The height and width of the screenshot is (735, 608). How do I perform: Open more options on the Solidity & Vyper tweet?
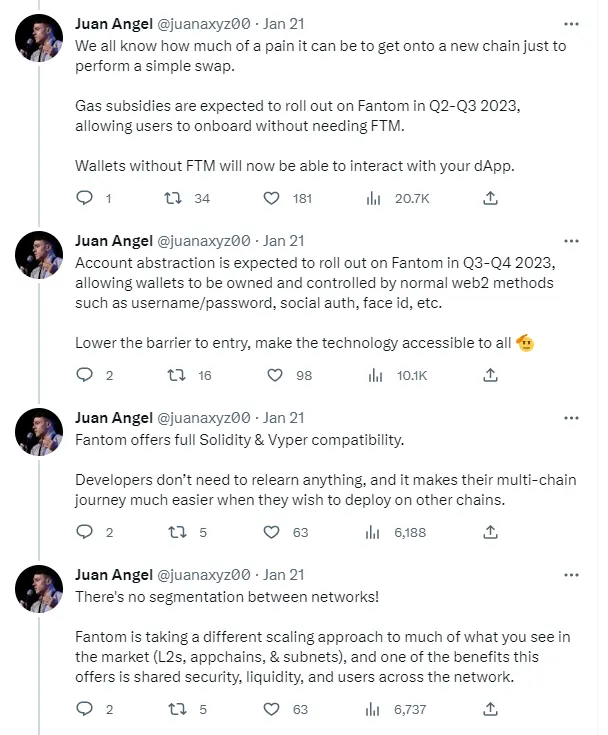click(571, 418)
